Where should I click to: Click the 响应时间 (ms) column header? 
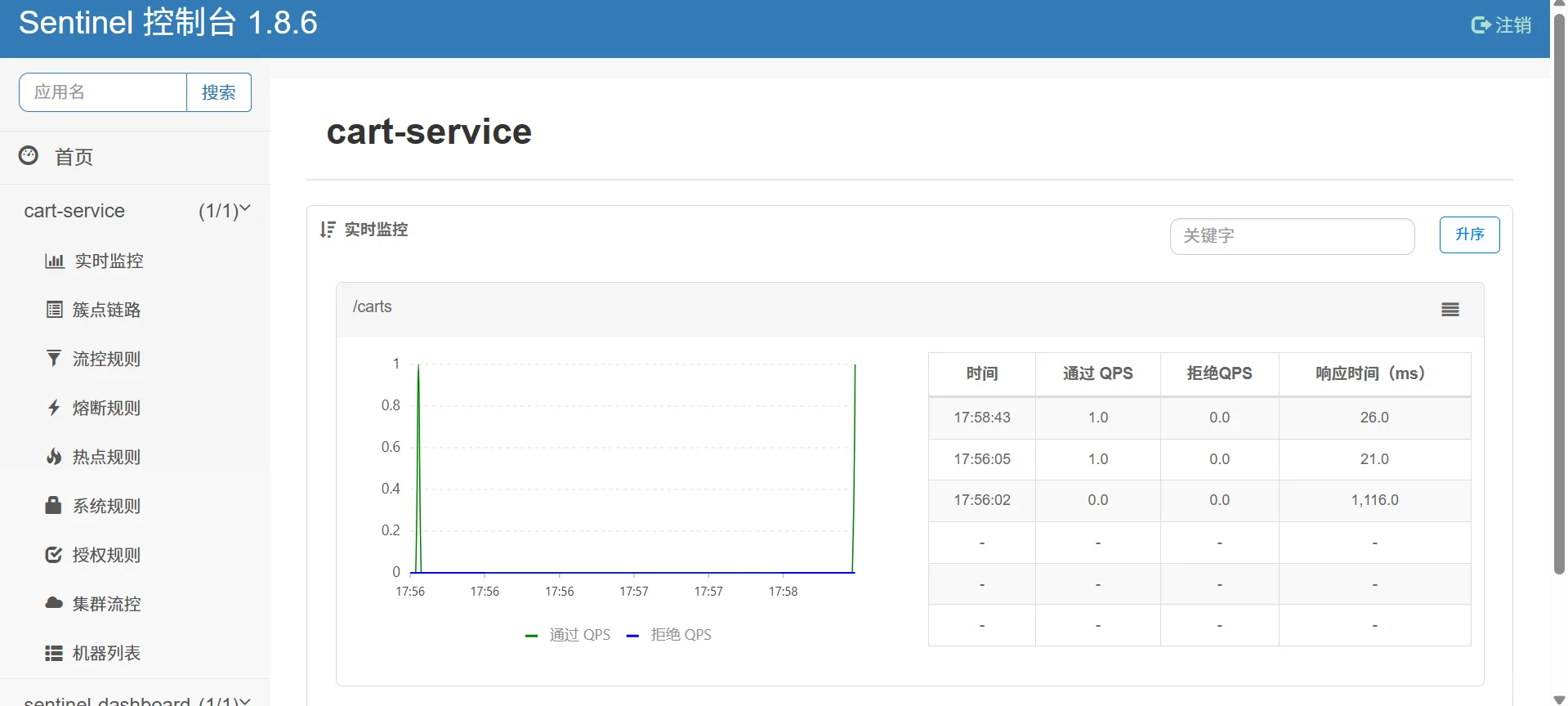pyautogui.click(x=1375, y=373)
